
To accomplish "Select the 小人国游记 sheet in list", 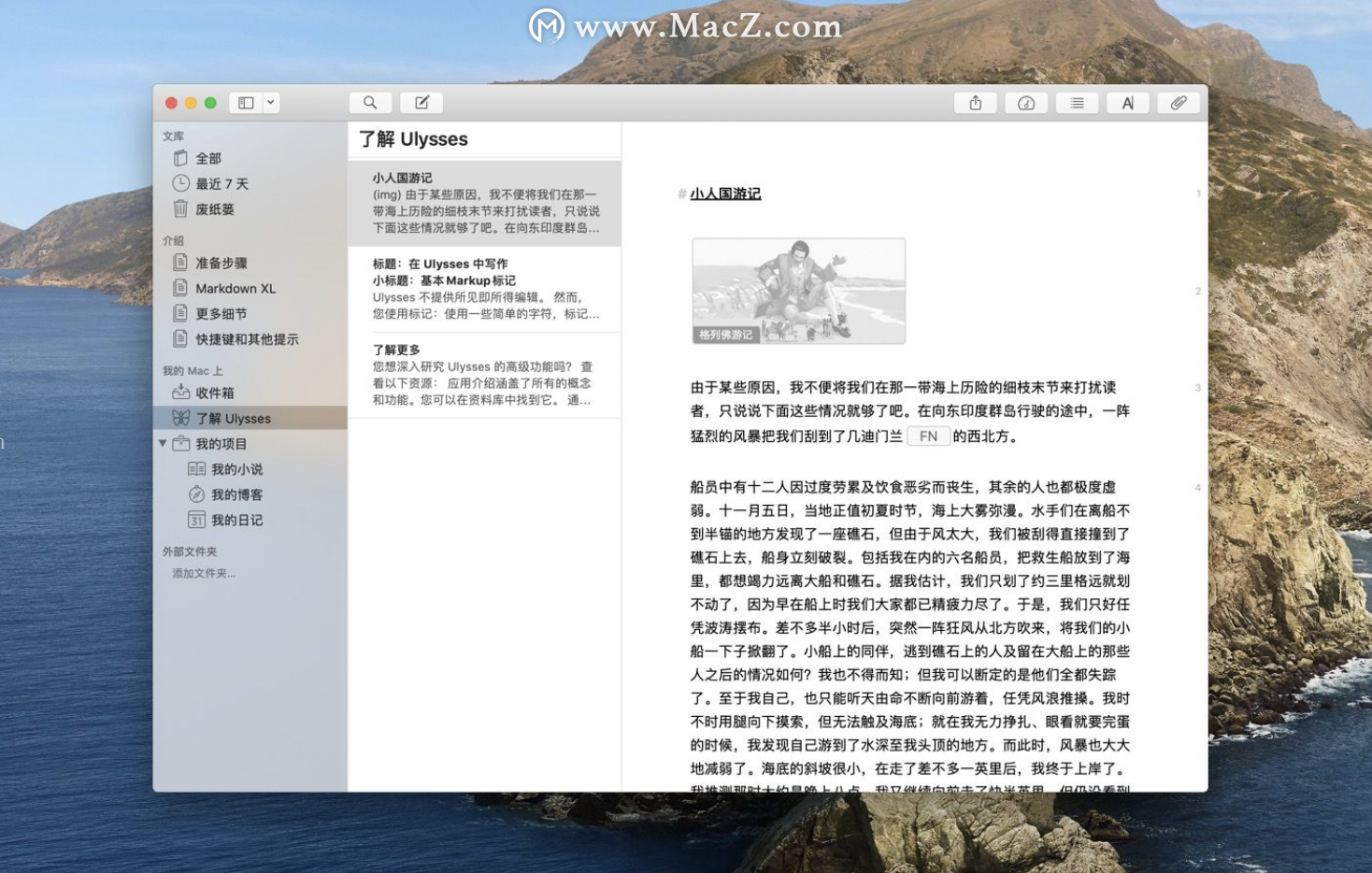I will point(484,204).
